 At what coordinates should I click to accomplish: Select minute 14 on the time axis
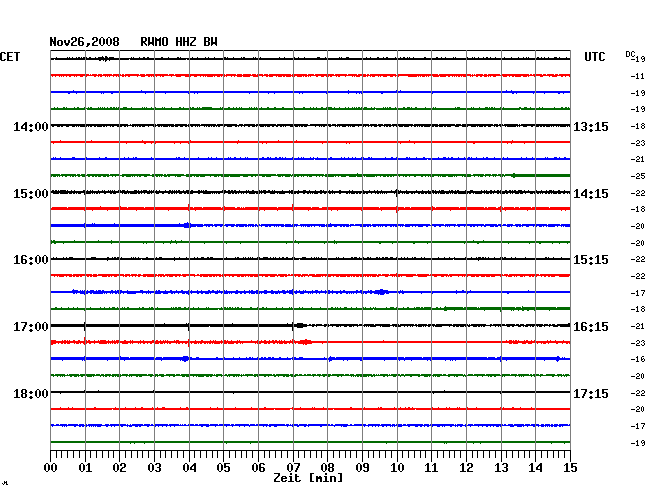(x=535, y=468)
